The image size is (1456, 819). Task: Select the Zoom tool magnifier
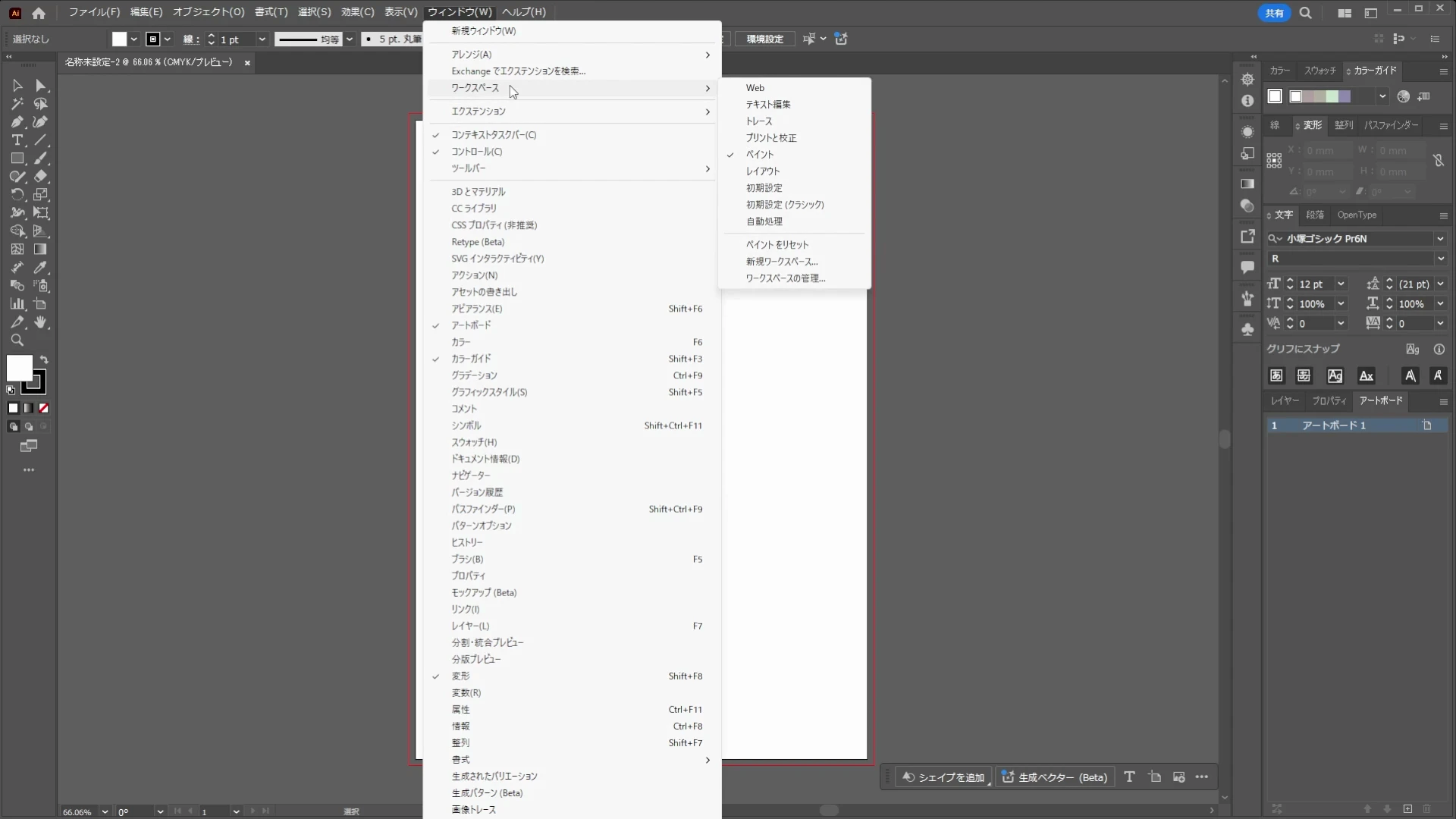pyautogui.click(x=17, y=340)
